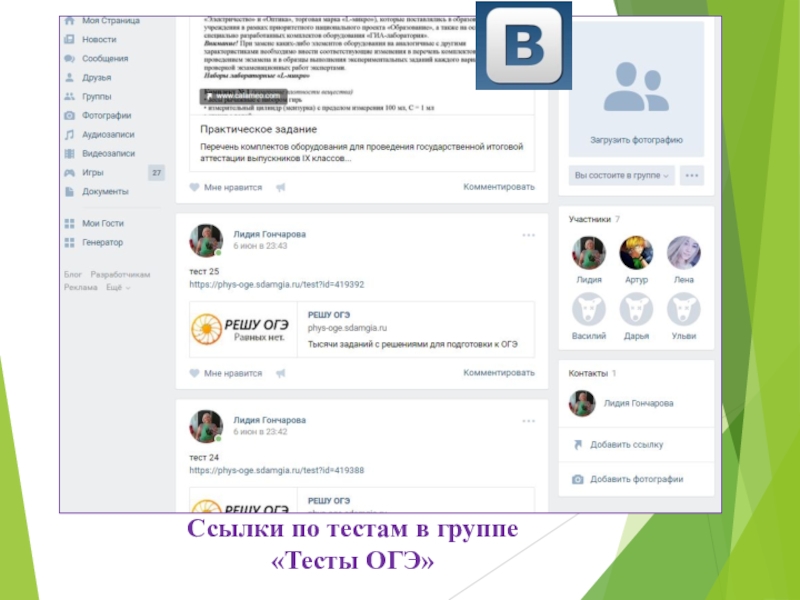
Task: Click the Игры gamepad icon
Action: pyautogui.click(x=69, y=172)
